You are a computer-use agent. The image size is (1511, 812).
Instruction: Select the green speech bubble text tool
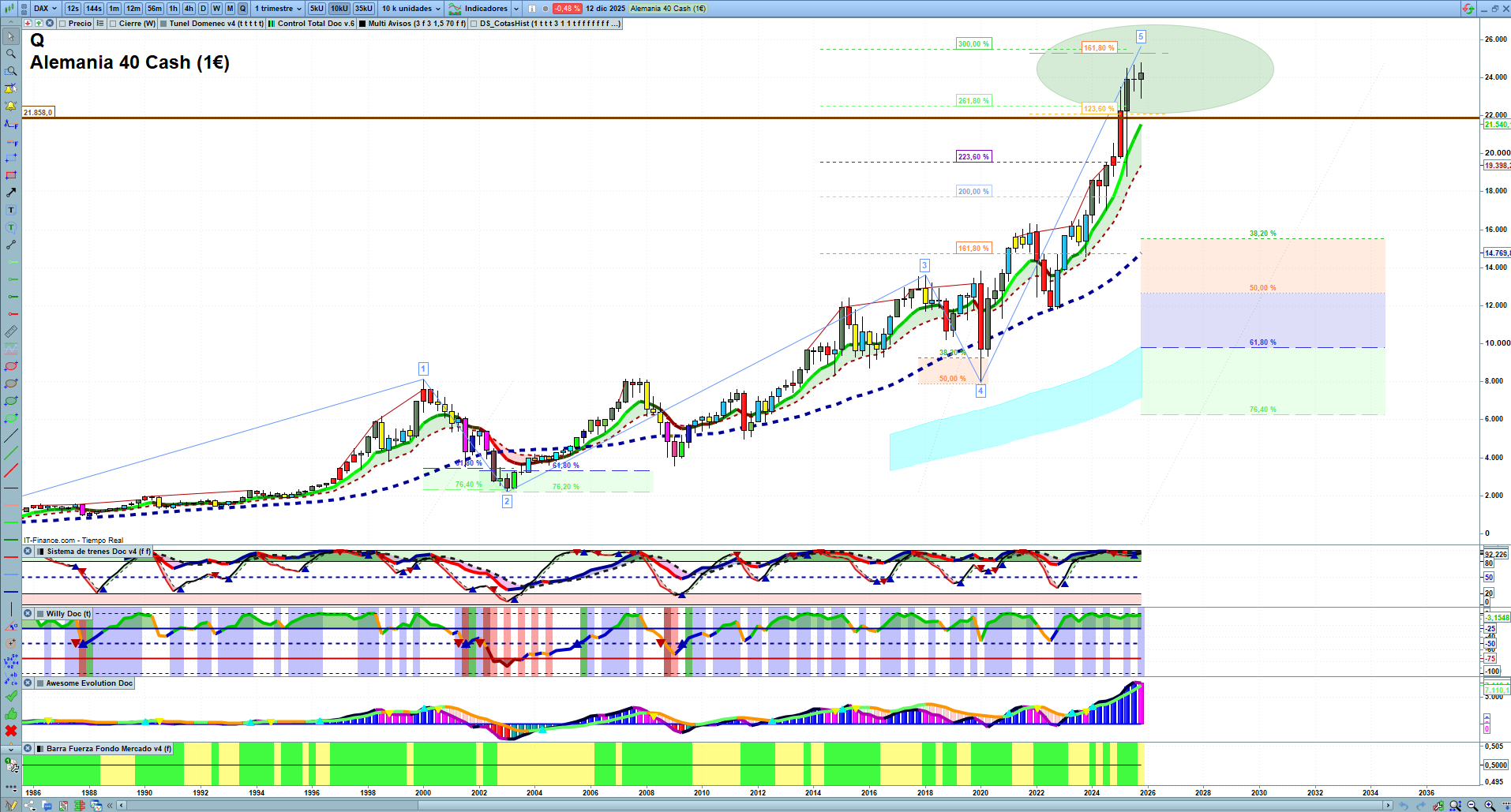pos(11,227)
